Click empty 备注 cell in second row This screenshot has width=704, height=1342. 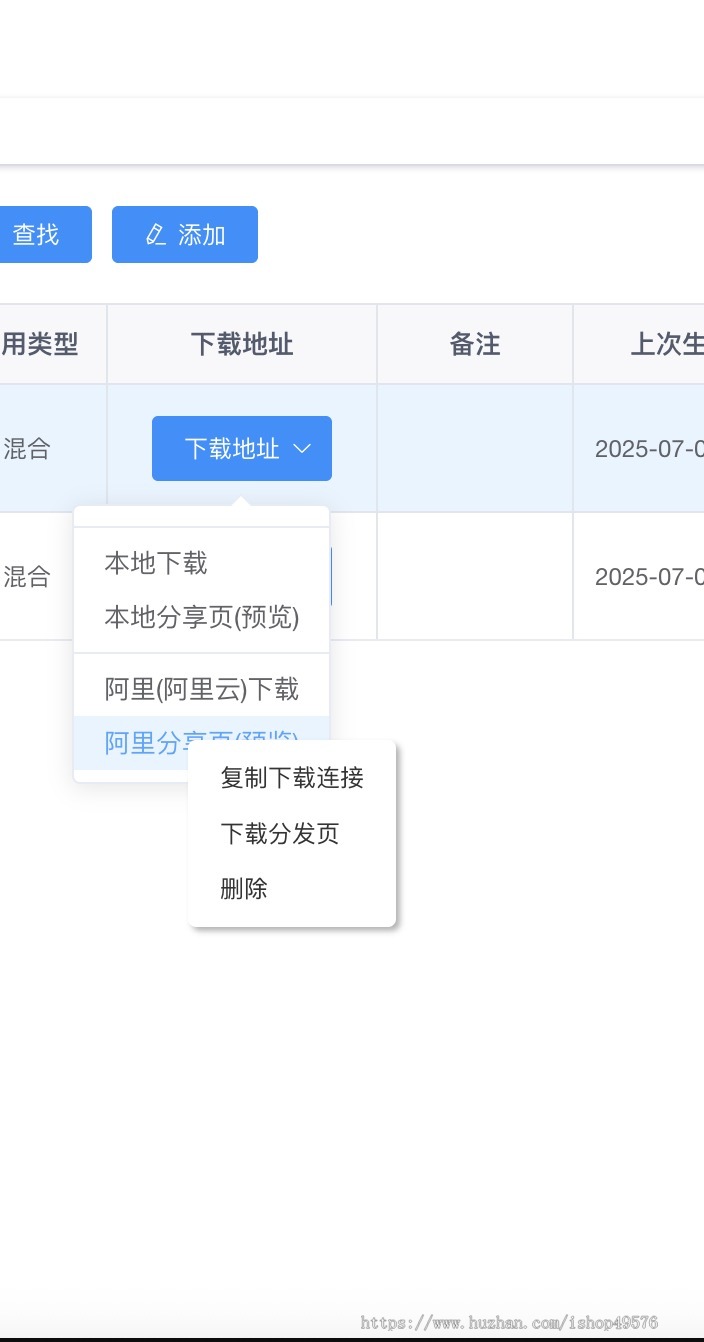coord(475,577)
